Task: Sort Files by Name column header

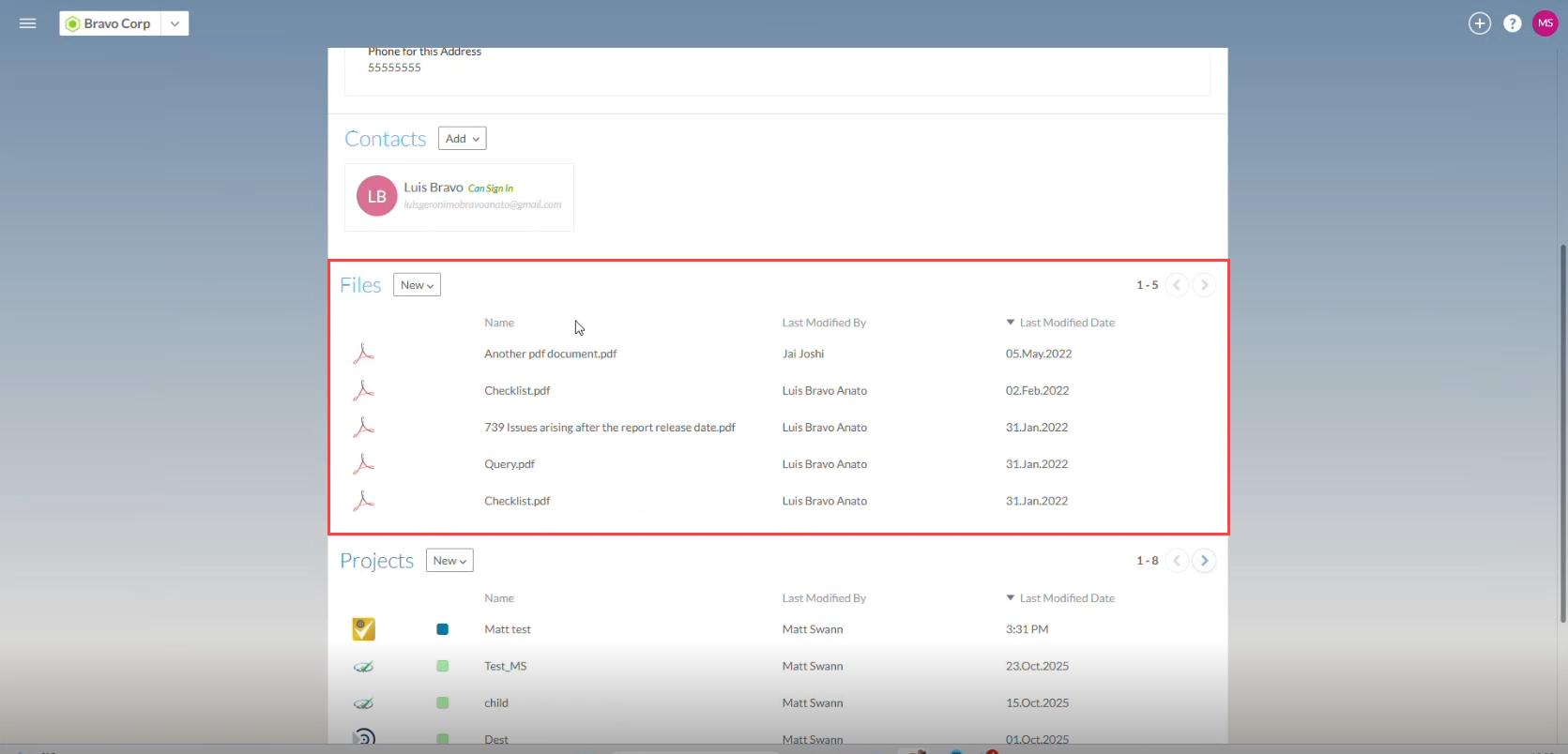Action: coord(499,323)
